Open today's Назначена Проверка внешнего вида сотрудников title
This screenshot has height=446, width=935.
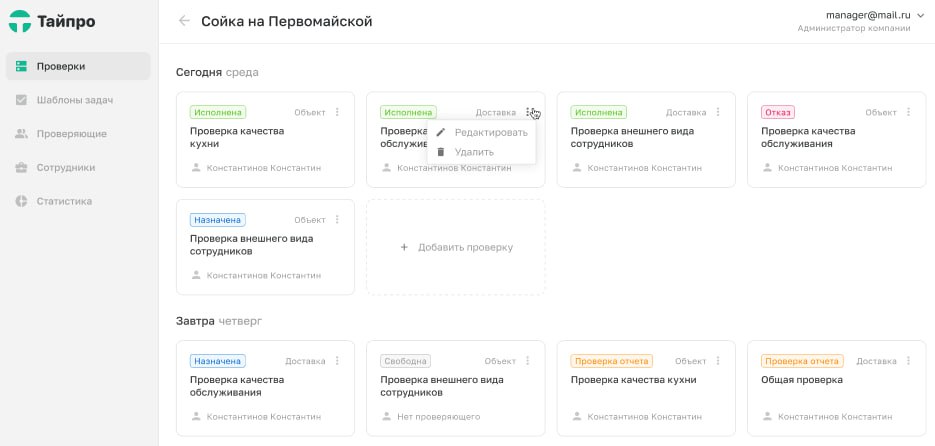(252, 245)
